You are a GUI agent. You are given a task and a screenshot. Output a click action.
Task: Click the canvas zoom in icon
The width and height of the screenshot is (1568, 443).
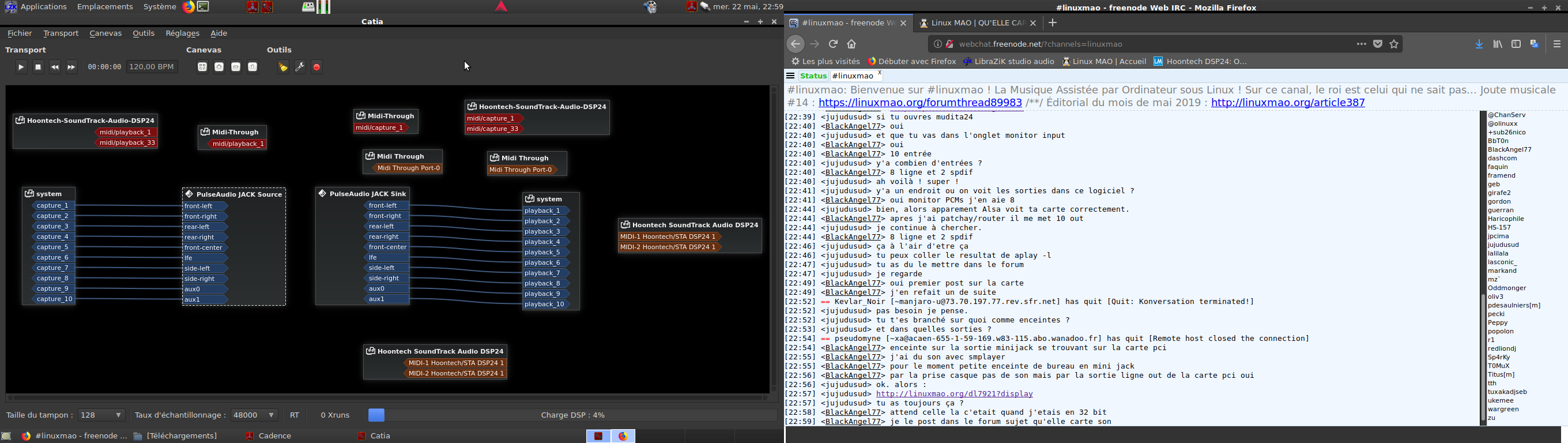[219, 67]
